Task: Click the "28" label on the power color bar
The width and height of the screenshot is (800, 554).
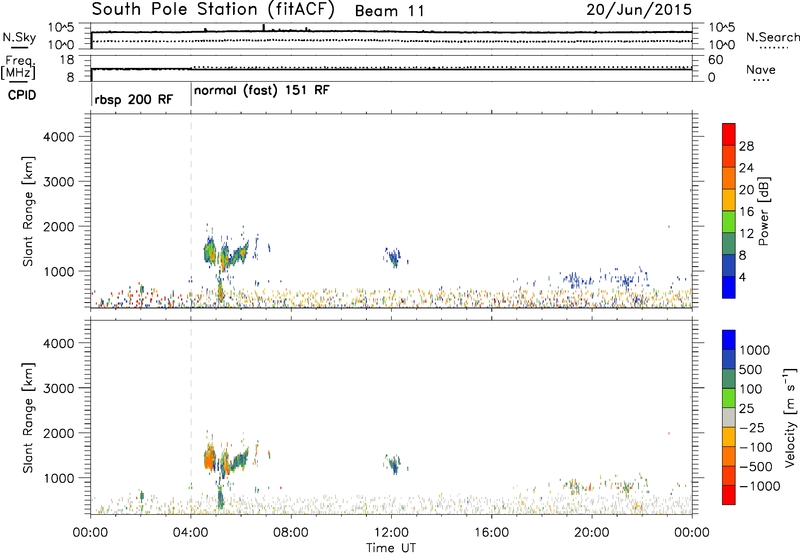Action: [746, 146]
